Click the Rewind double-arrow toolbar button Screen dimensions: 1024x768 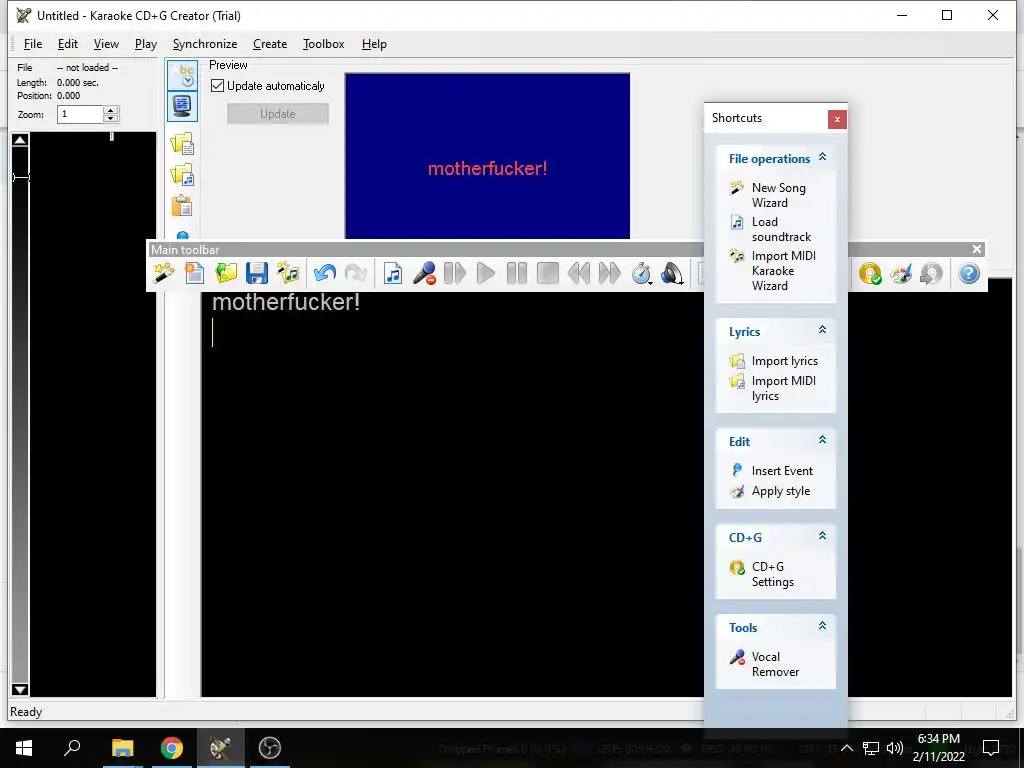(579, 273)
